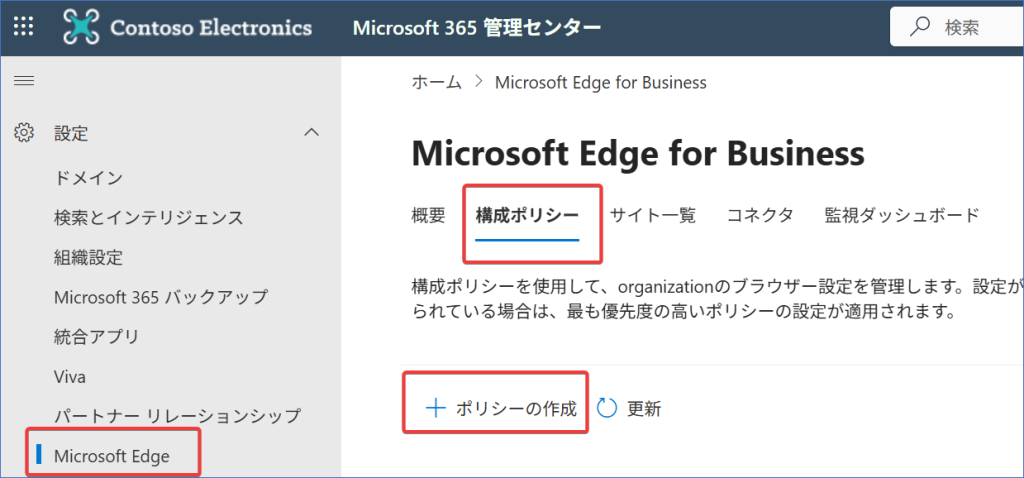The height and width of the screenshot is (478, 1024).
Task: Switch to the コネクタ tab
Action: [x=760, y=215]
